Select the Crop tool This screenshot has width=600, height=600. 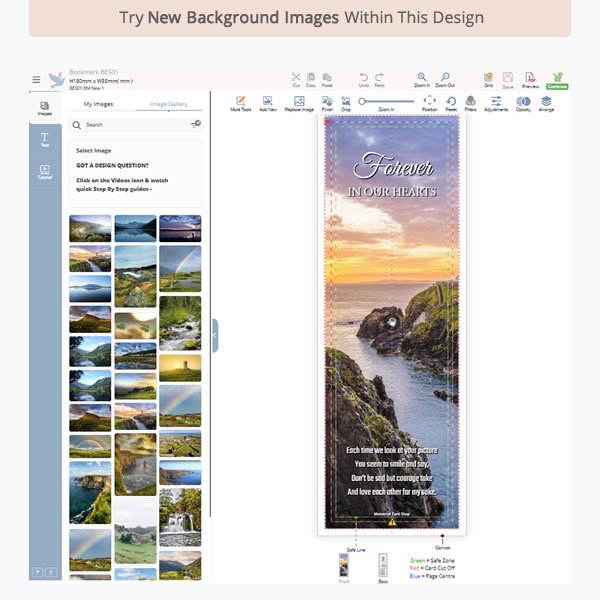point(344,103)
